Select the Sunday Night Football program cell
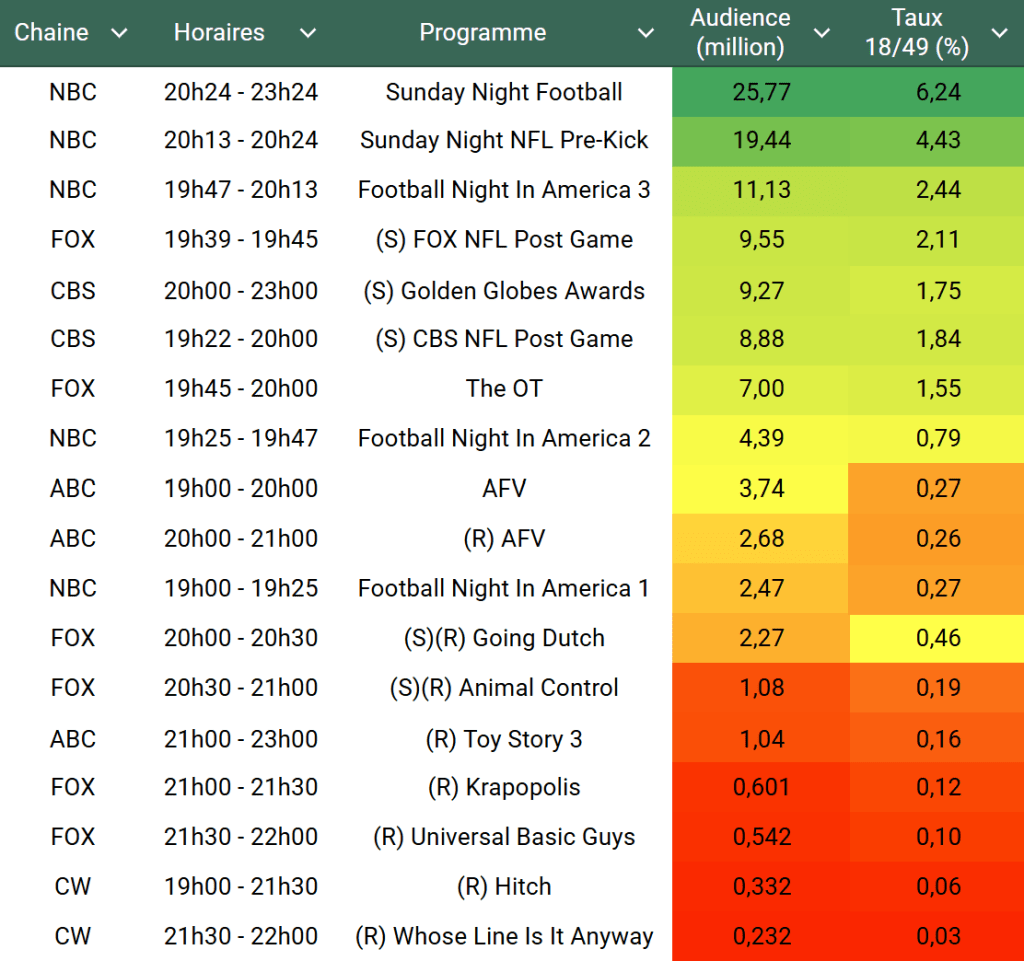 coord(504,92)
